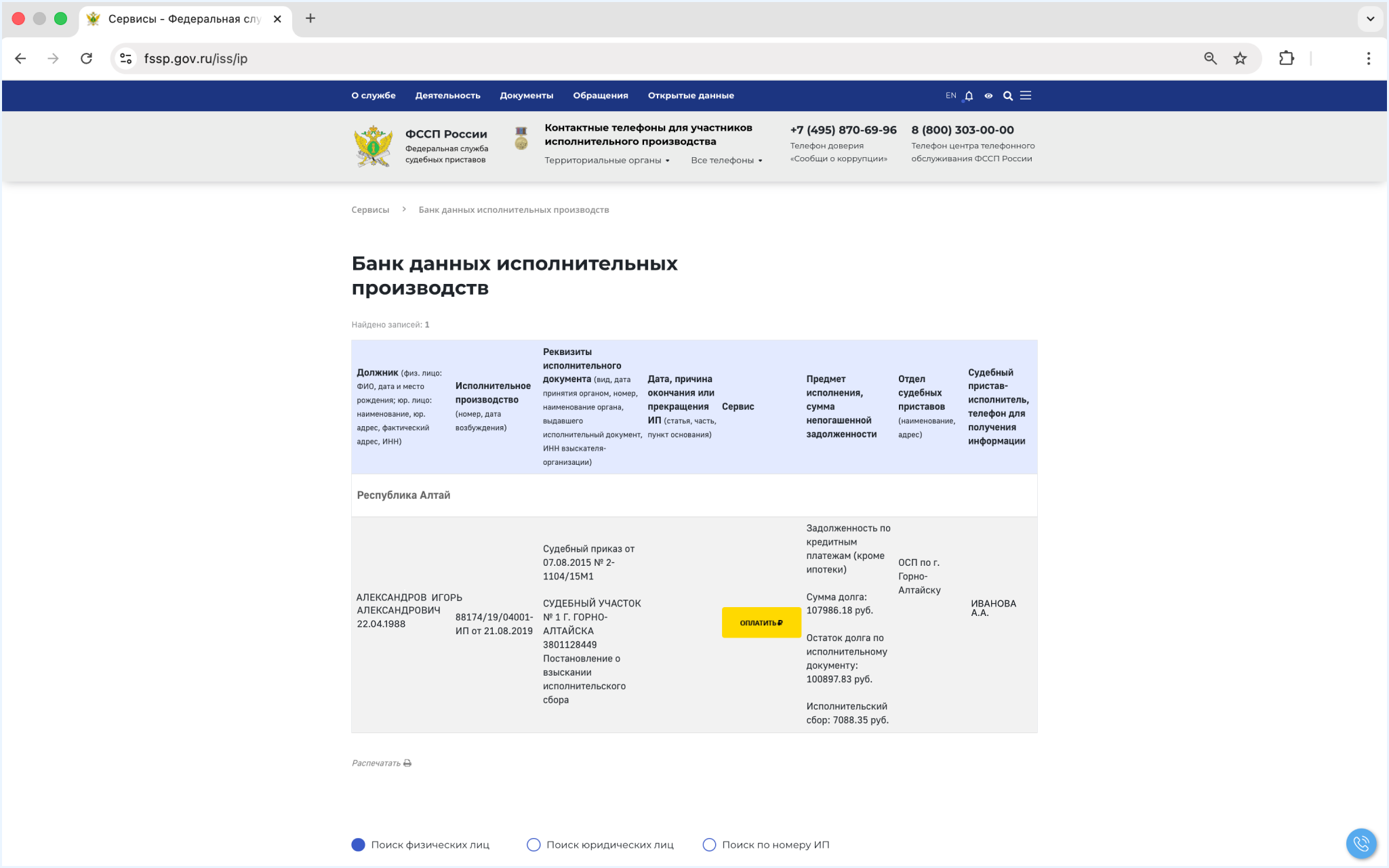Screen dimensions: 1389x868
Task: Expand Все телефоны dropdown
Action: (726, 161)
